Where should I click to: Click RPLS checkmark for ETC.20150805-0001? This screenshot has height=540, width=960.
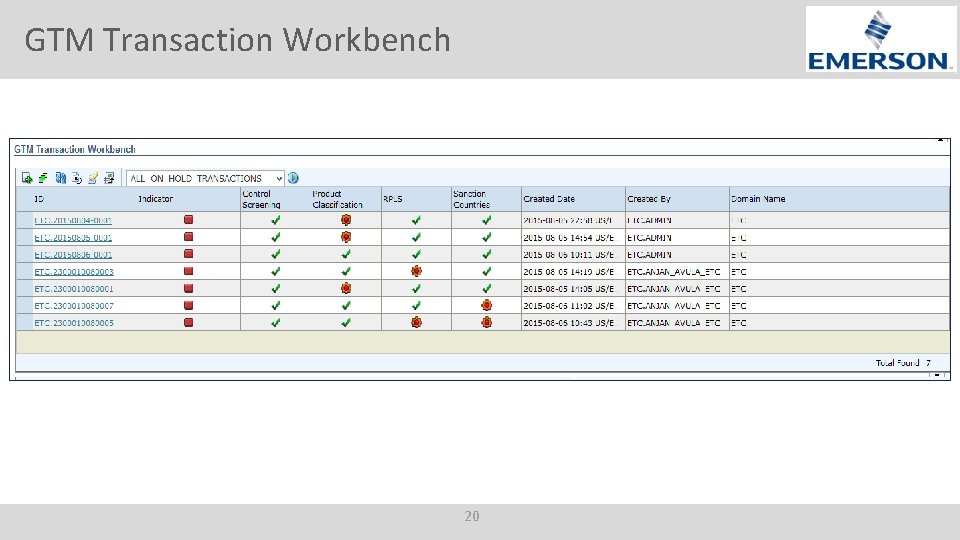click(416, 237)
